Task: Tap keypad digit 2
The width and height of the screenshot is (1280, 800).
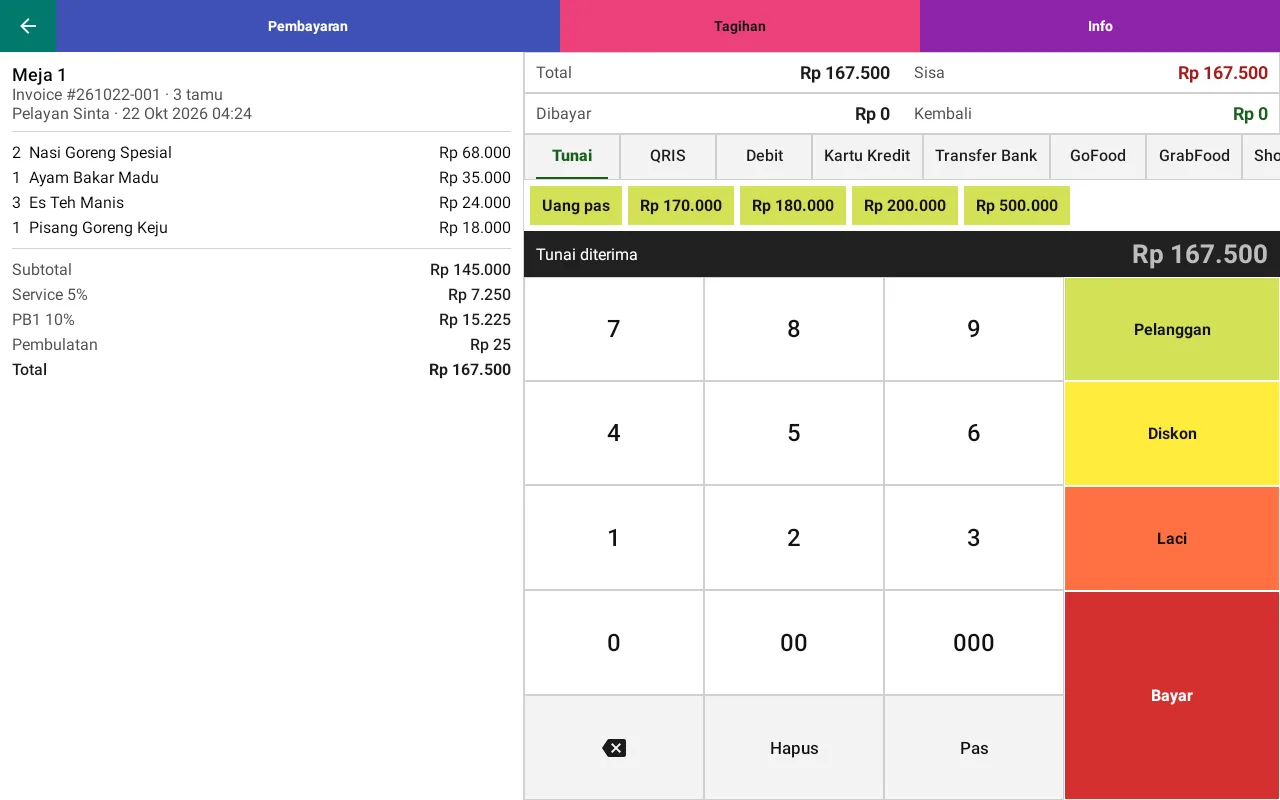Action: point(794,538)
